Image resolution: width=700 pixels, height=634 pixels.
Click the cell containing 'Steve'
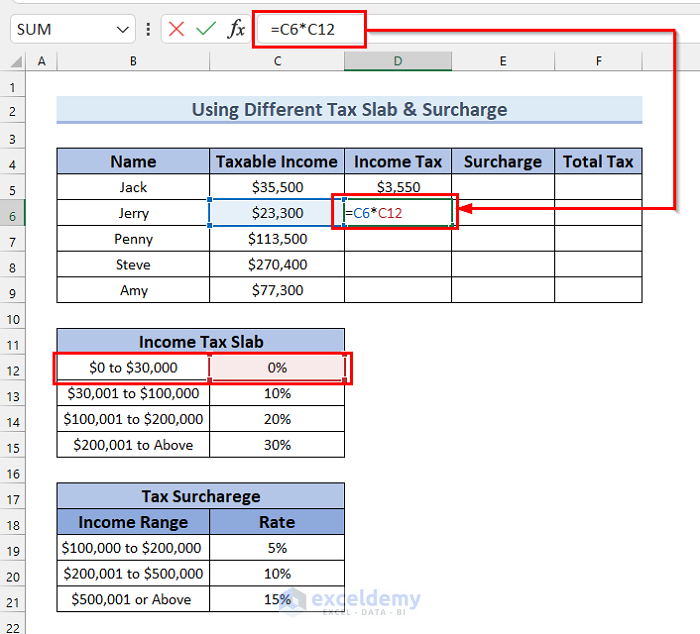coord(133,264)
